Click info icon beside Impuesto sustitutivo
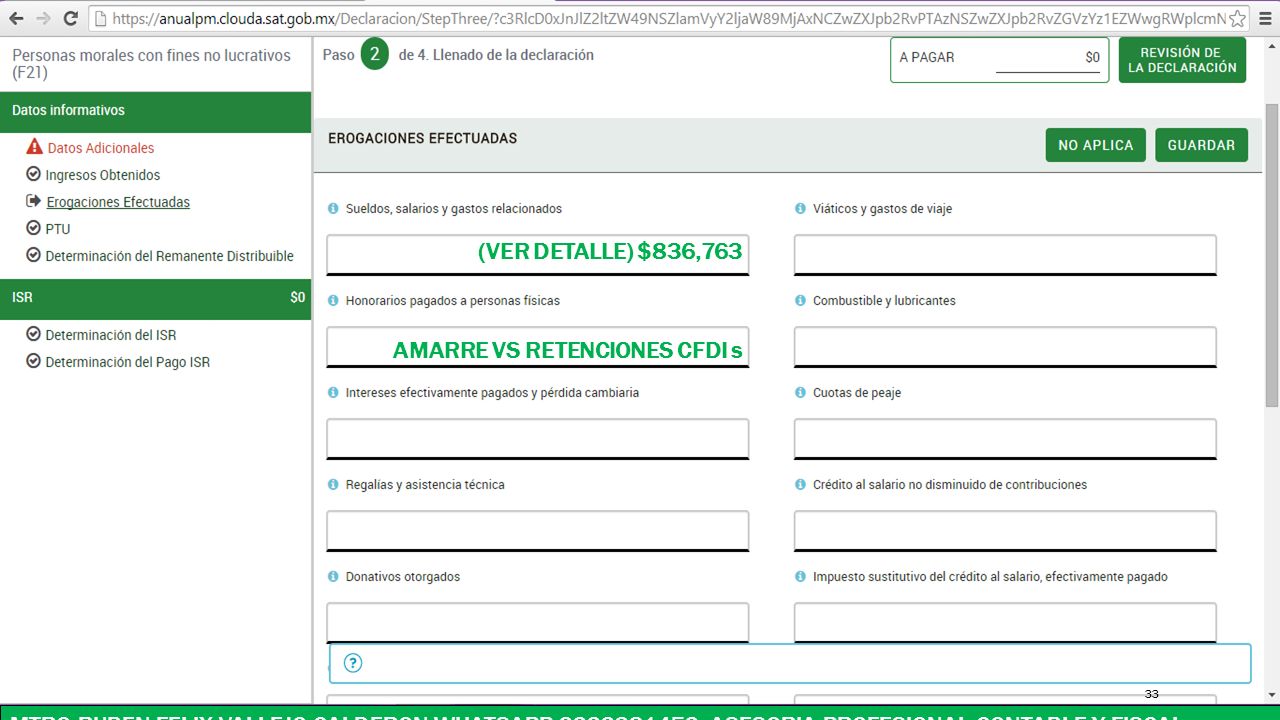 [x=800, y=577]
